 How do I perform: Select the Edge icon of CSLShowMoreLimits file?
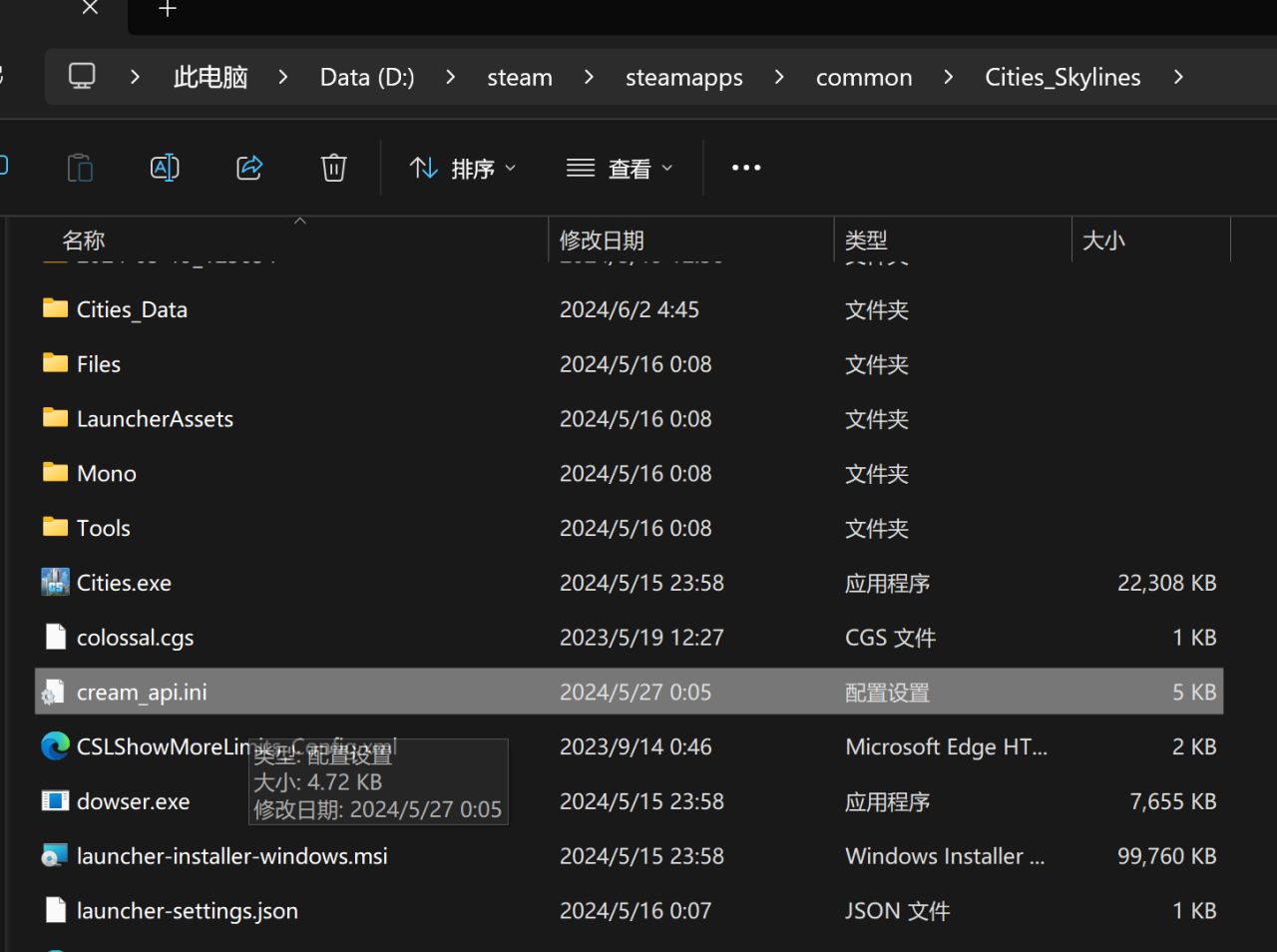[56, 745]
